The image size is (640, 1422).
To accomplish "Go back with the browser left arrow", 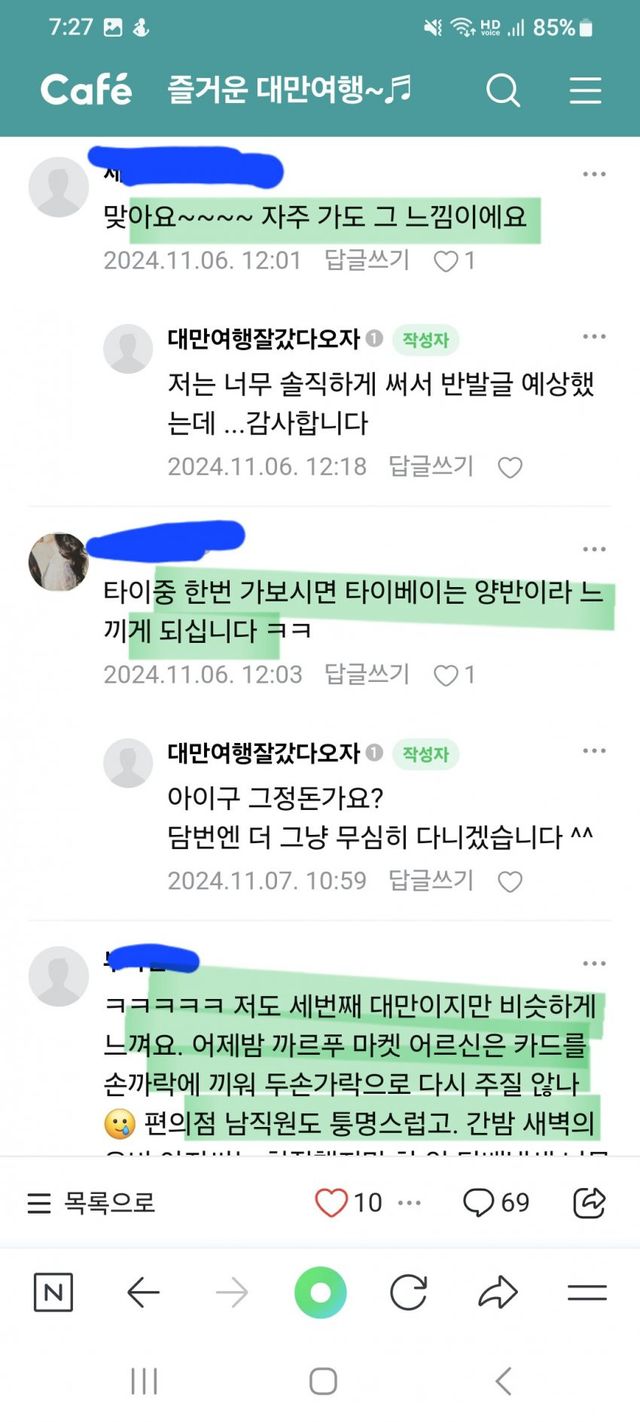I will click(143, 1293).
